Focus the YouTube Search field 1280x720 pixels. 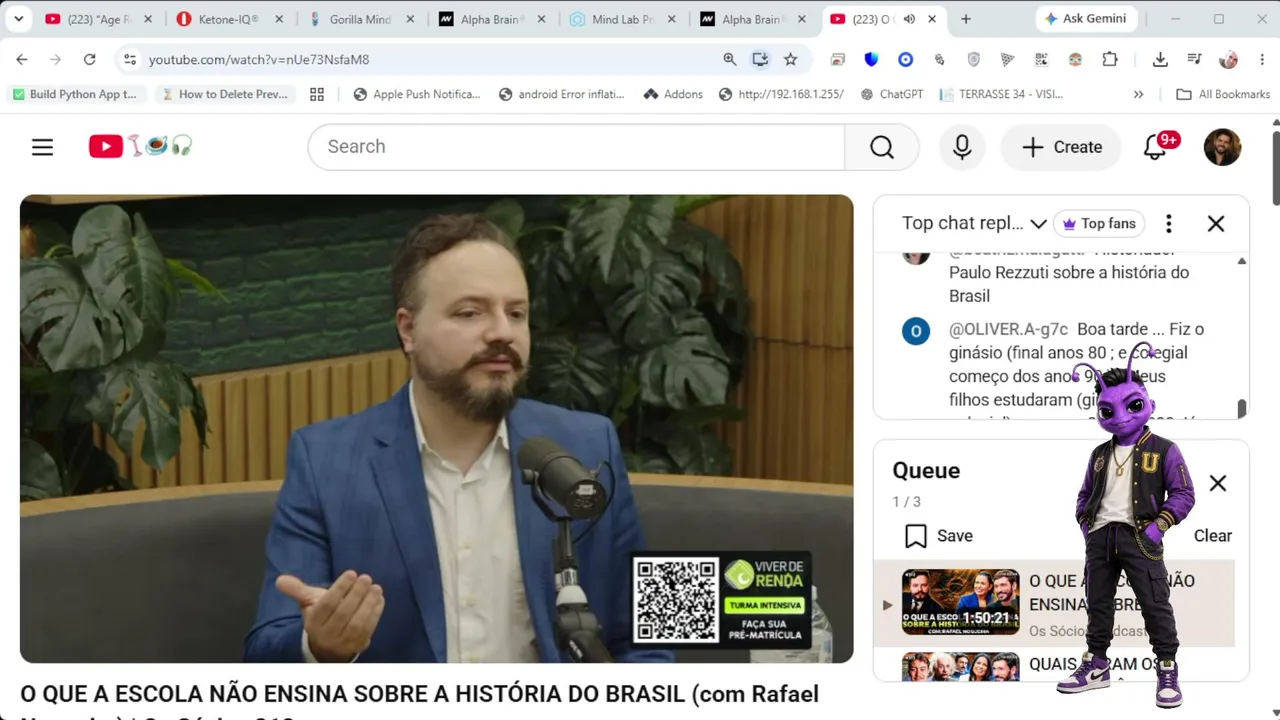(x=576, y=147)
